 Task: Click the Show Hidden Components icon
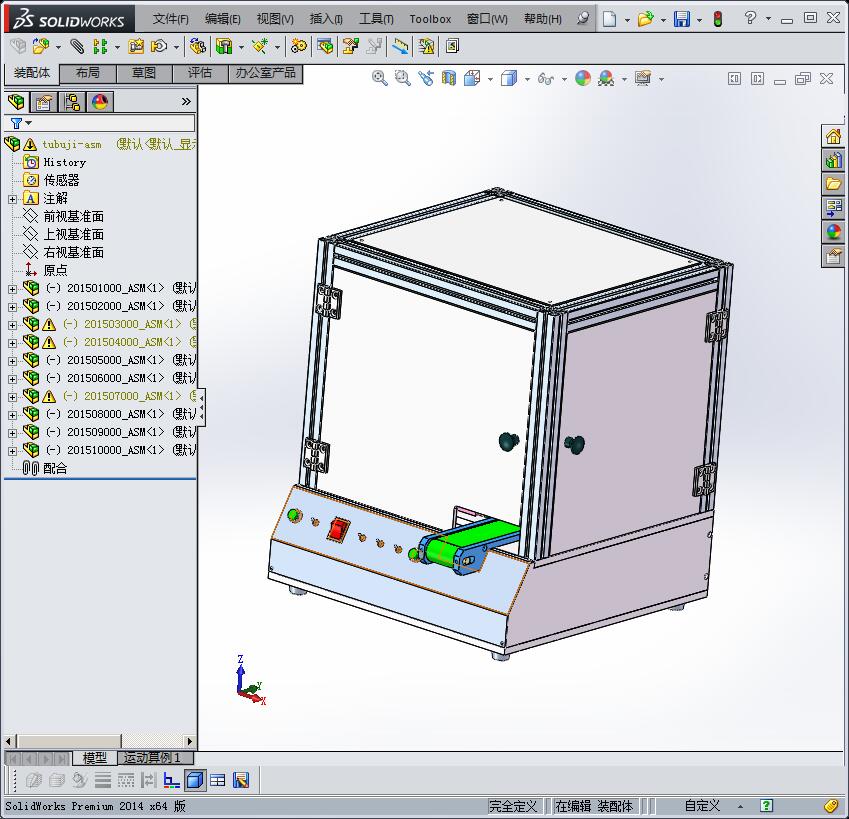click(198, 47)
